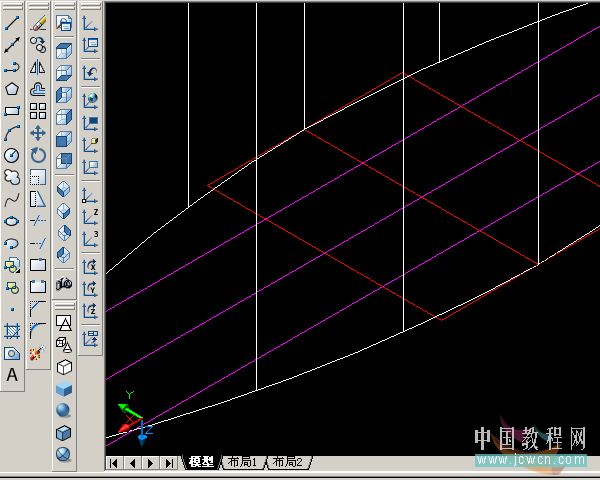Switch to SW Isometric view
The width and height of the screenshot is (600, 480).
coord(64,189)
